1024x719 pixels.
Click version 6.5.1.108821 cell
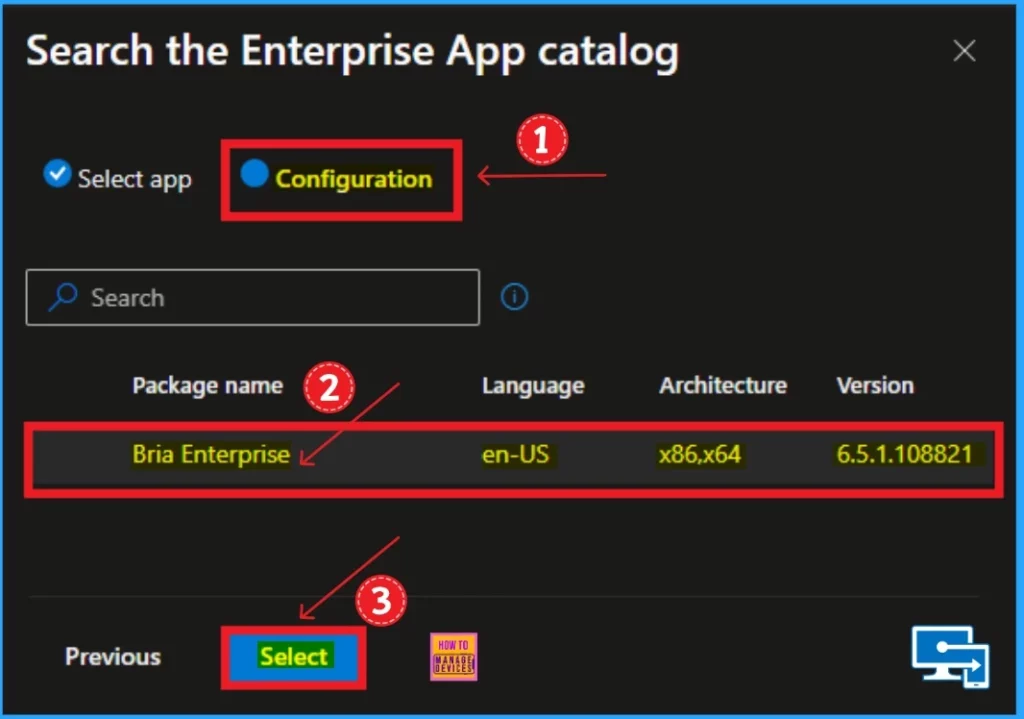904,454
